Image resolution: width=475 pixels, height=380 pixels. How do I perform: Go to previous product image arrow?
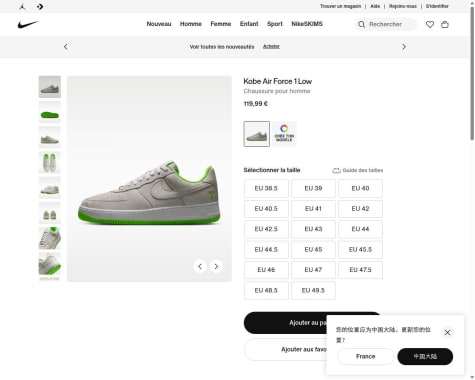click(200, 266)
